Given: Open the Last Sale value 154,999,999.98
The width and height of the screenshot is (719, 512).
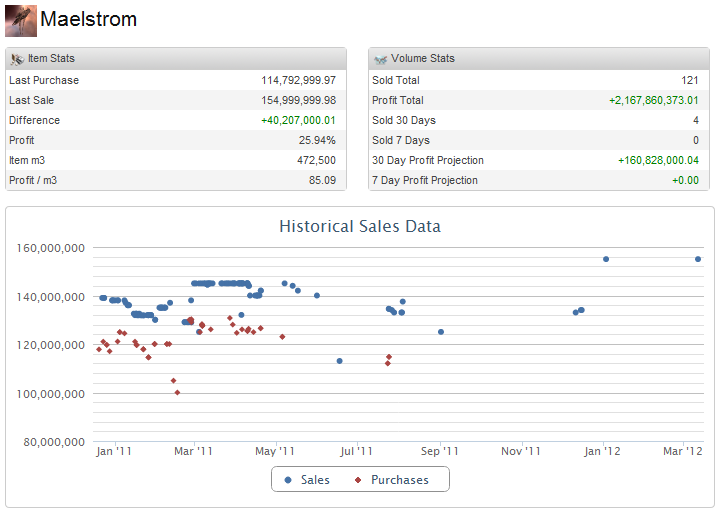Looking at the screenshot, I should (x=298, y=100).
